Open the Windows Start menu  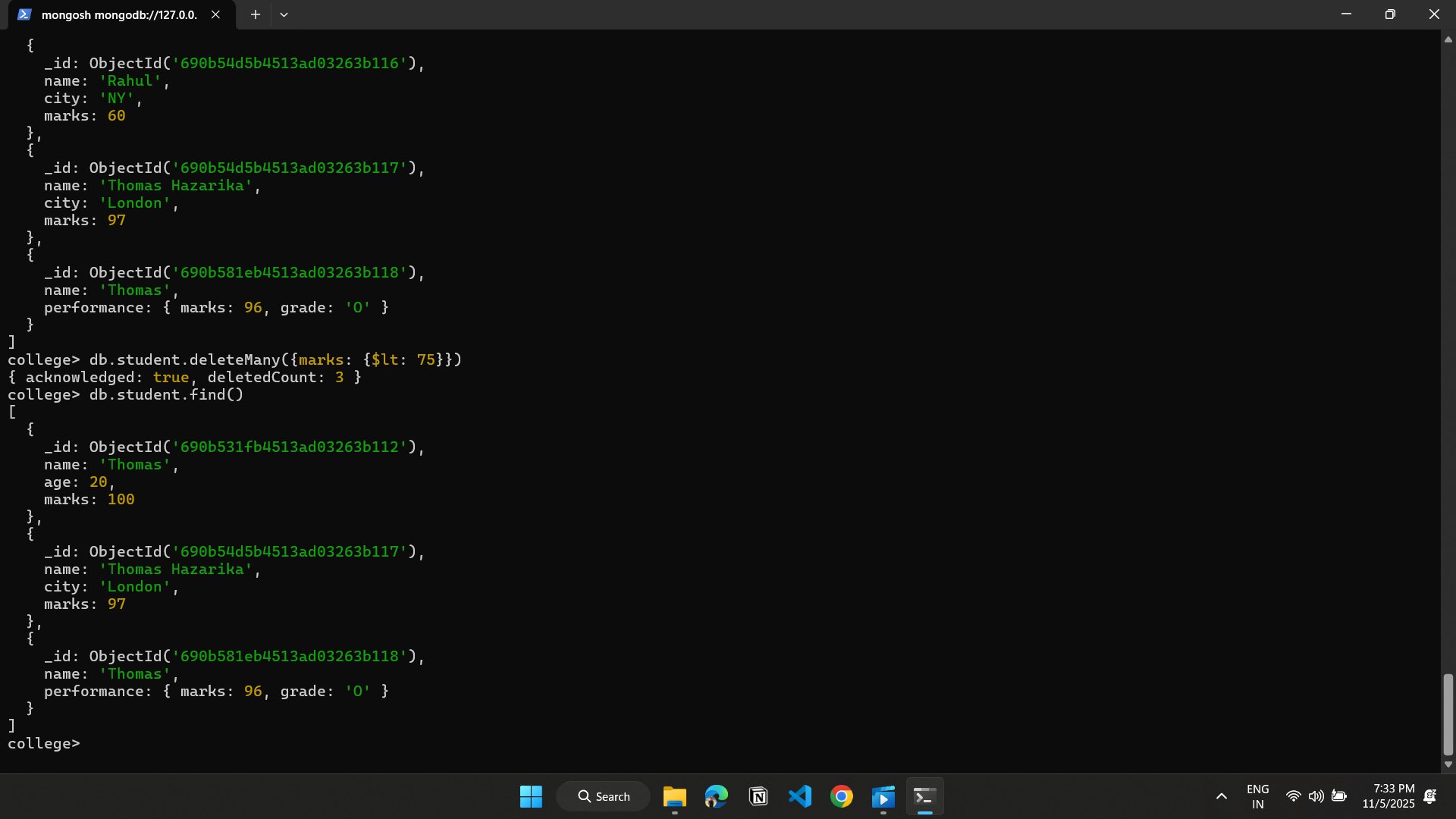531,796
